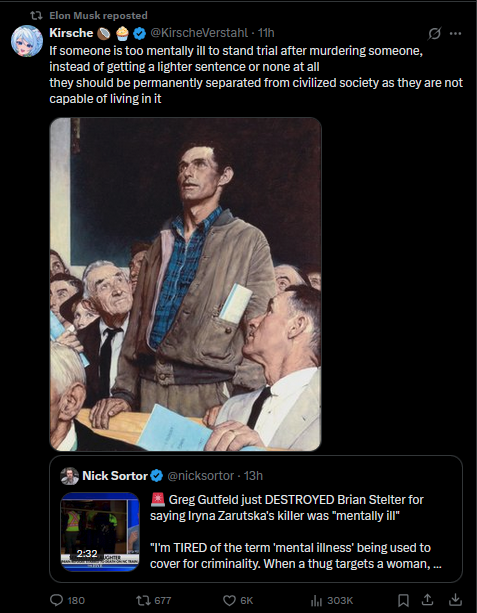Screen dimensions: 477x613
Task: Play the quoted 2:32 video thumbnail
Action: [100, 532]
